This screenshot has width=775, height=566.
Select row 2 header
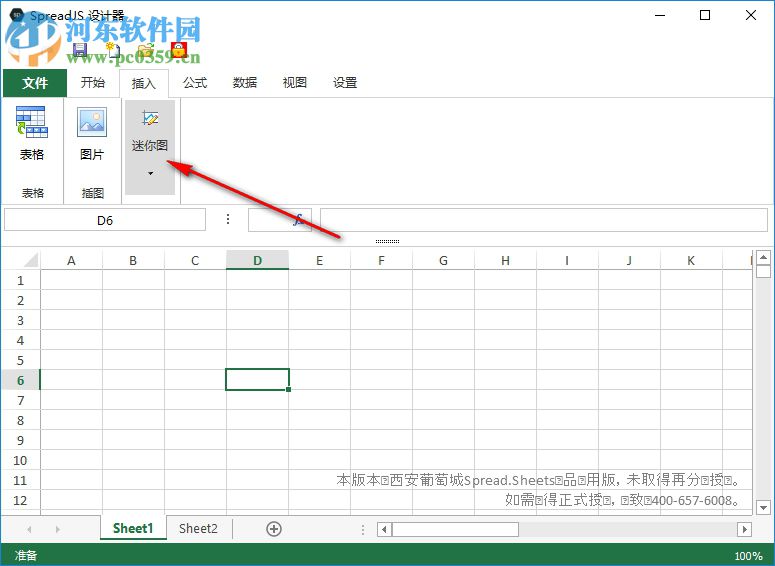tap(20, 300)
